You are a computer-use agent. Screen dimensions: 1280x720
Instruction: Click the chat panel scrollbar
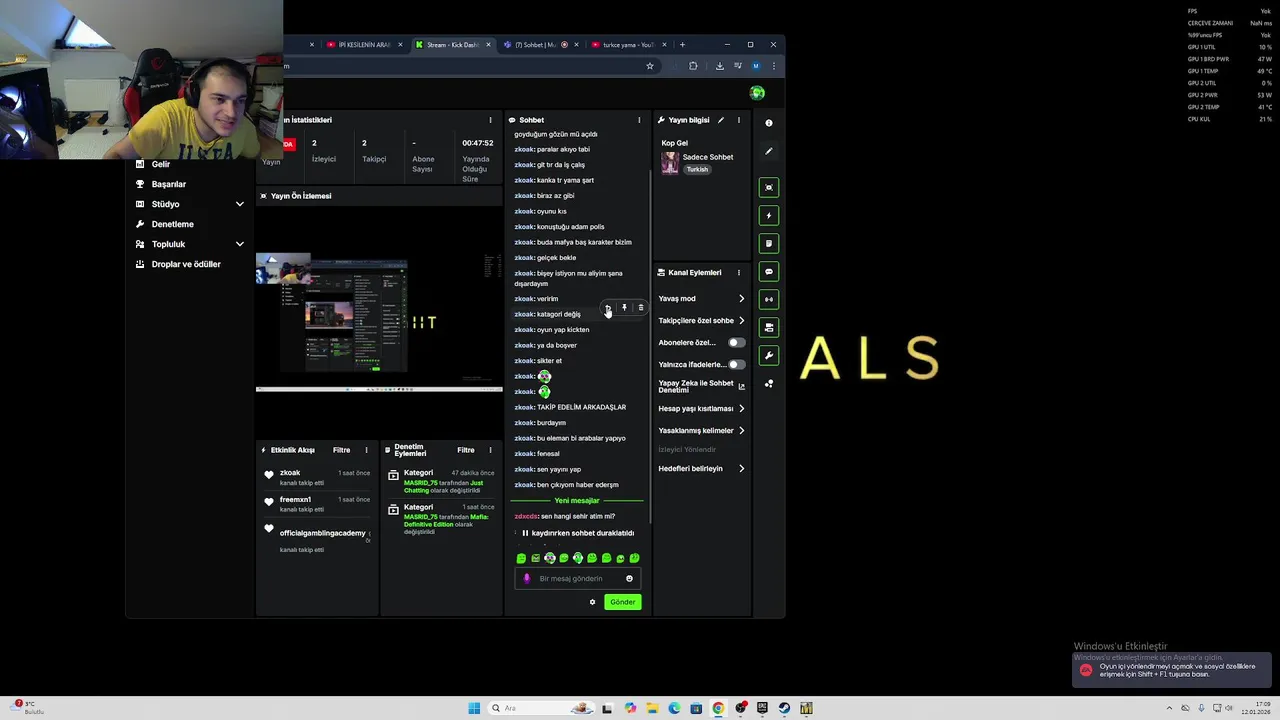point(651,347)
